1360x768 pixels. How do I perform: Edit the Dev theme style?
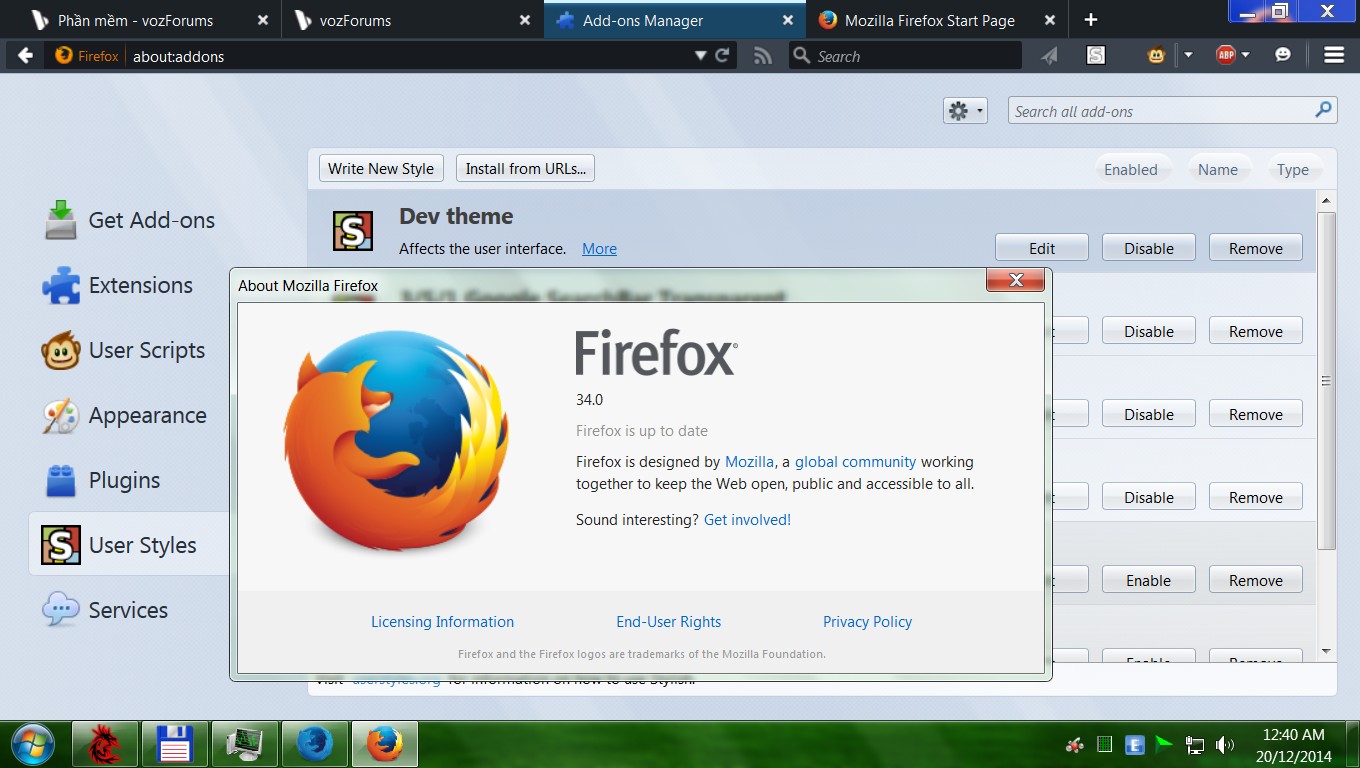tap(1042, 248)
